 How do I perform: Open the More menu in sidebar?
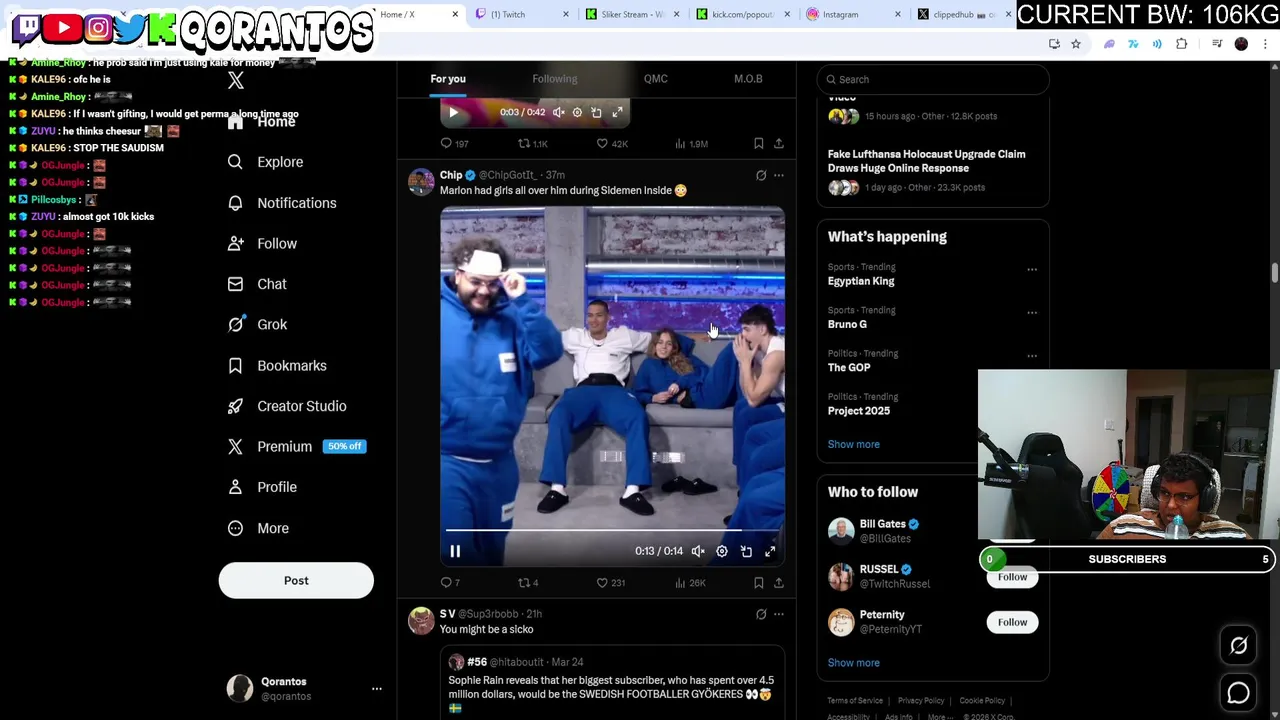point(258,528)
